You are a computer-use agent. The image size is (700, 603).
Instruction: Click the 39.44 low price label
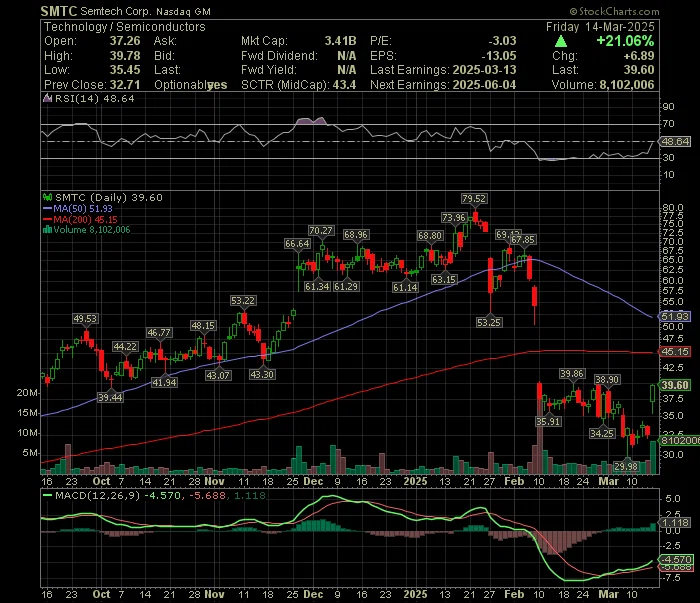(x=110, y=397)
